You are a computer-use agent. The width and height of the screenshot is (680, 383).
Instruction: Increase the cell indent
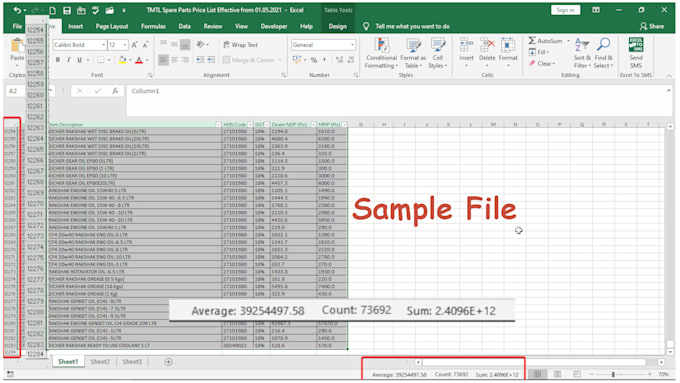click(x=211, y=60)
